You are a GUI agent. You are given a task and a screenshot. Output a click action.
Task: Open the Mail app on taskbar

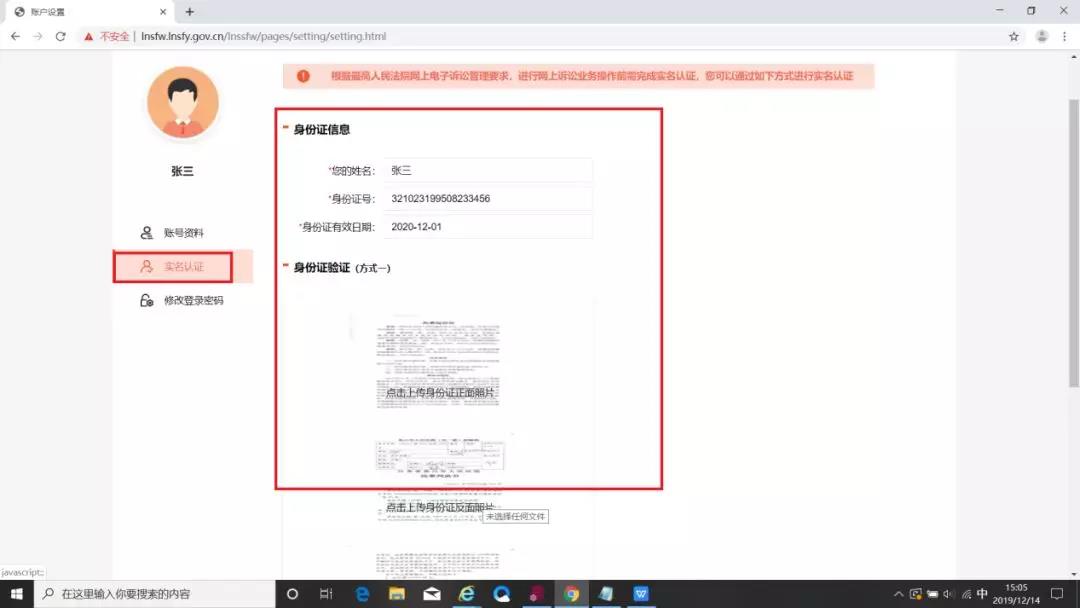point(432,594)
